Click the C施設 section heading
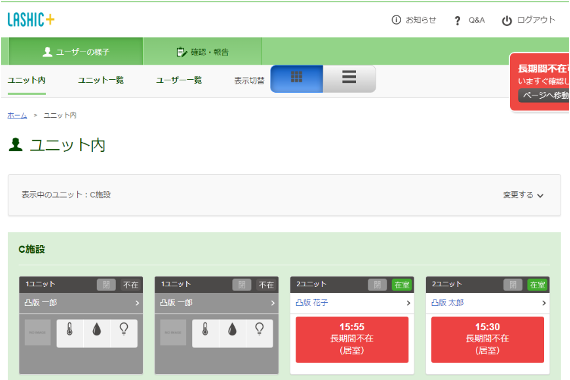 coord(32,249)
